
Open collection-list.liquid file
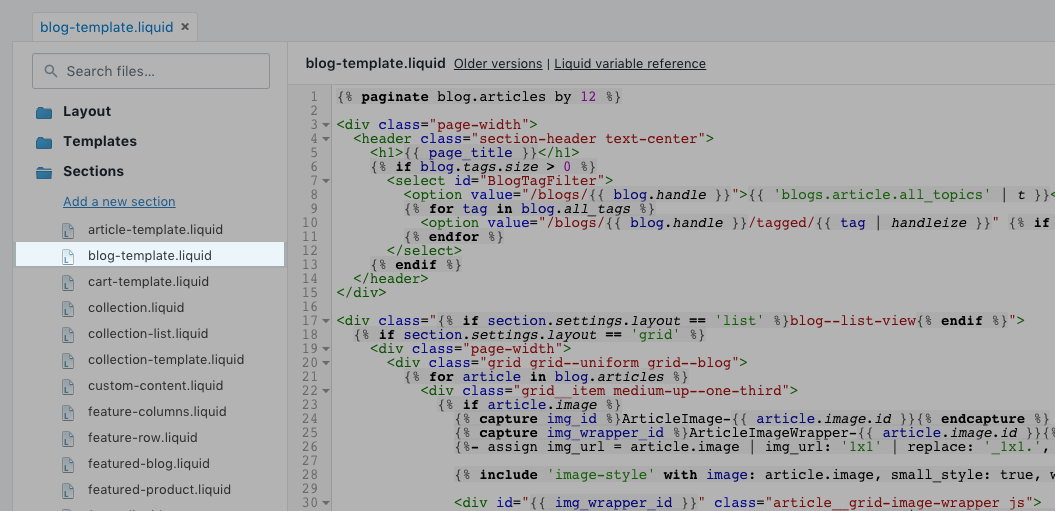(x=148, y=334)
